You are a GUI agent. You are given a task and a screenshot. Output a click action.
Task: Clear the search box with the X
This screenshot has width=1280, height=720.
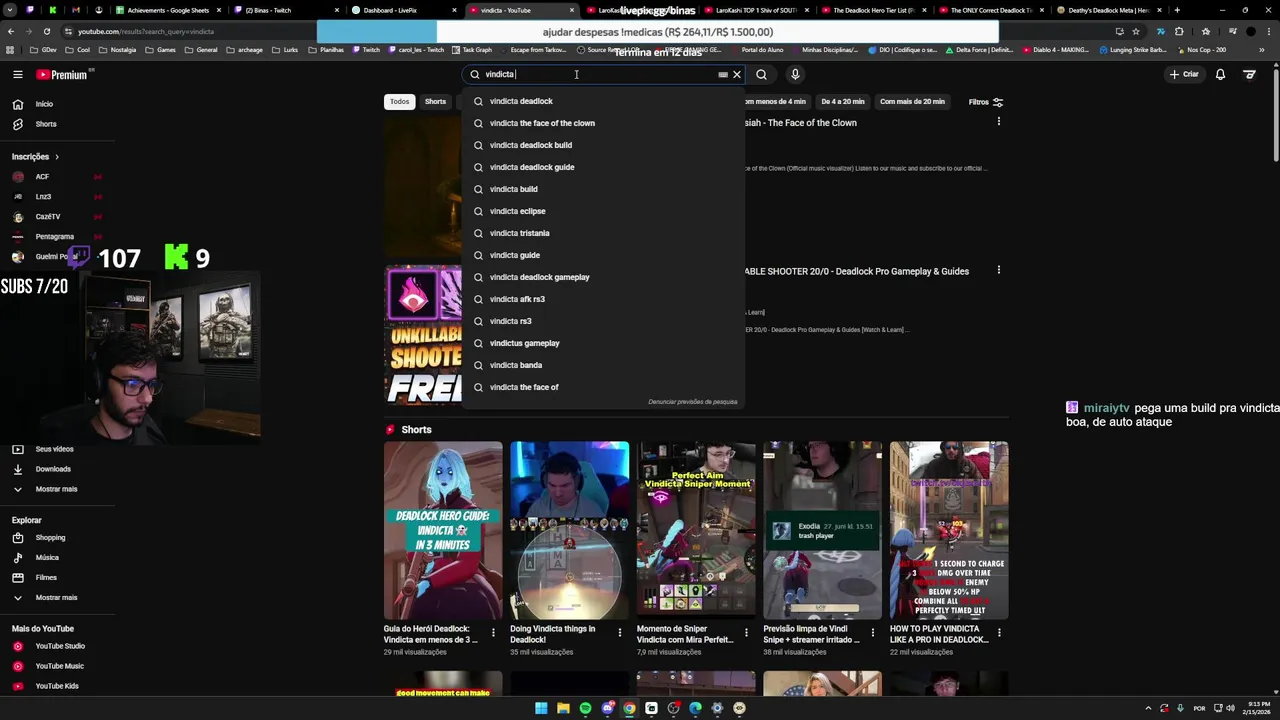737,74
